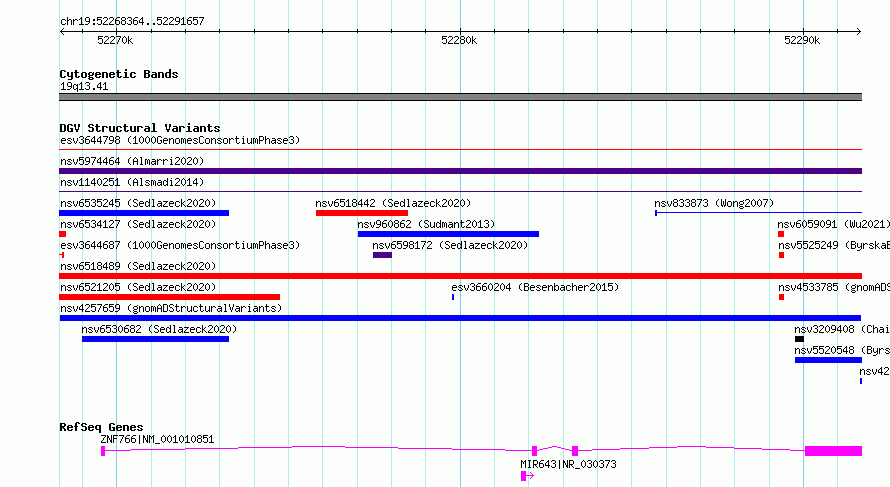Viewport: 890px width, 487px height.
Task: Click the thin blue nsv833873 variant line
Action: coord(758,213)
